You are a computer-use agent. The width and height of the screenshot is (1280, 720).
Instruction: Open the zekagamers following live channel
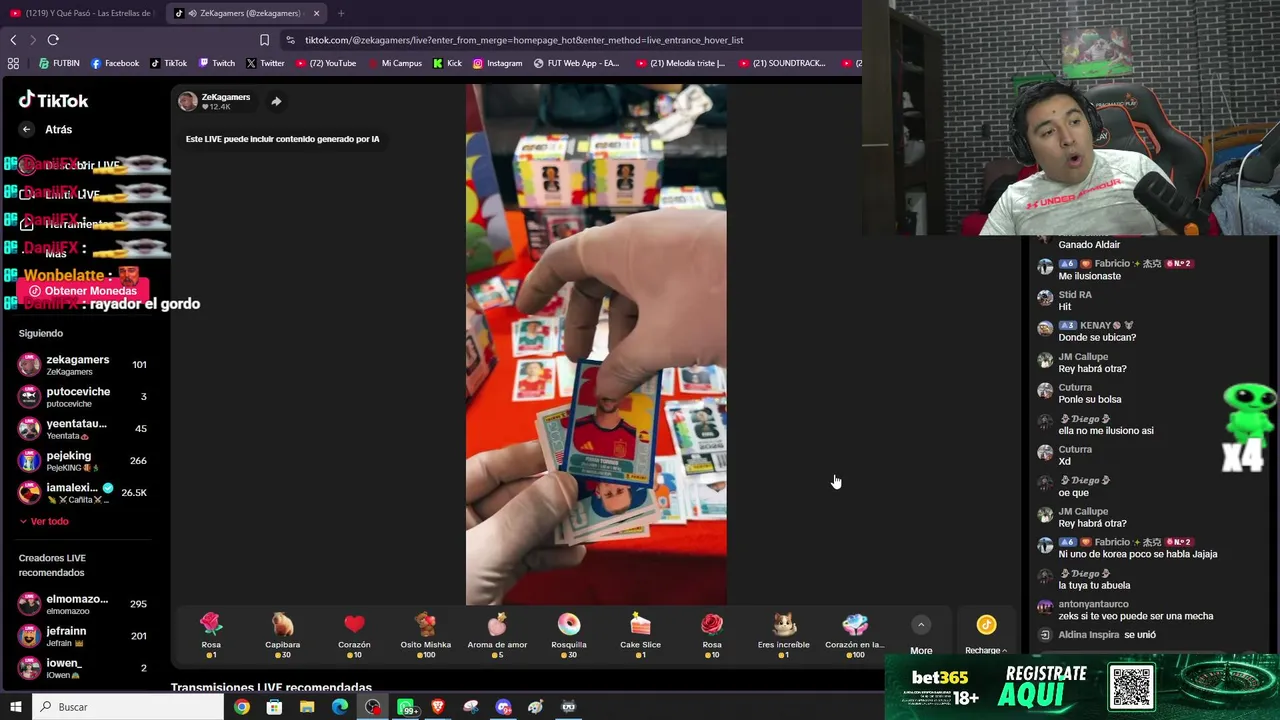[83, 365]
